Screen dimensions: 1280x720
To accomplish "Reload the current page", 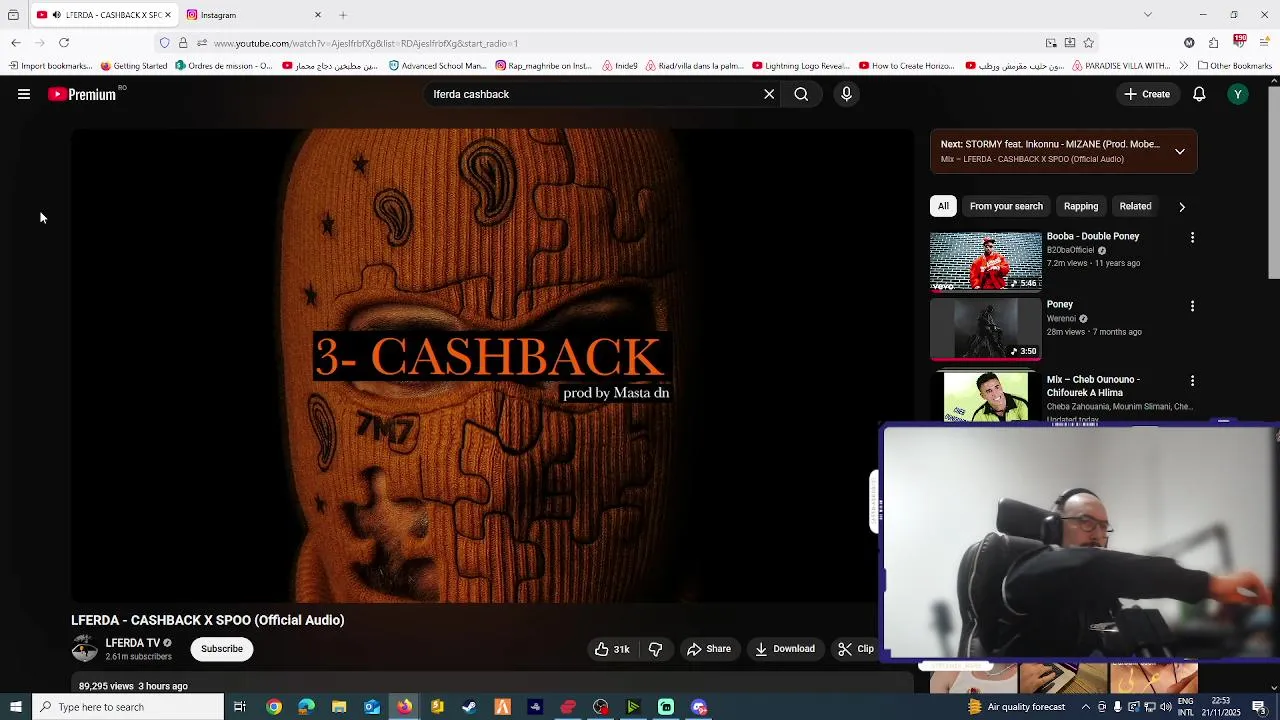I will pyautogui.click(x=64, y=43).
